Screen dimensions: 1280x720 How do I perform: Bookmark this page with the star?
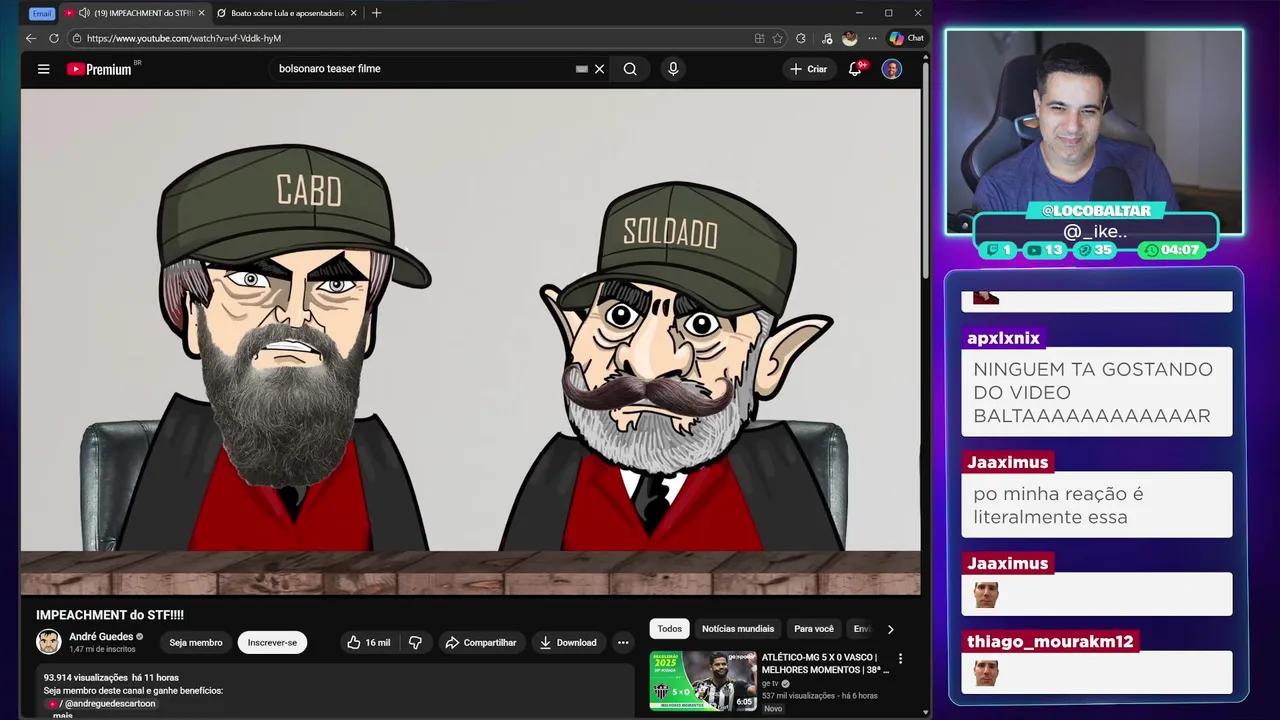(x=778, y=38)
